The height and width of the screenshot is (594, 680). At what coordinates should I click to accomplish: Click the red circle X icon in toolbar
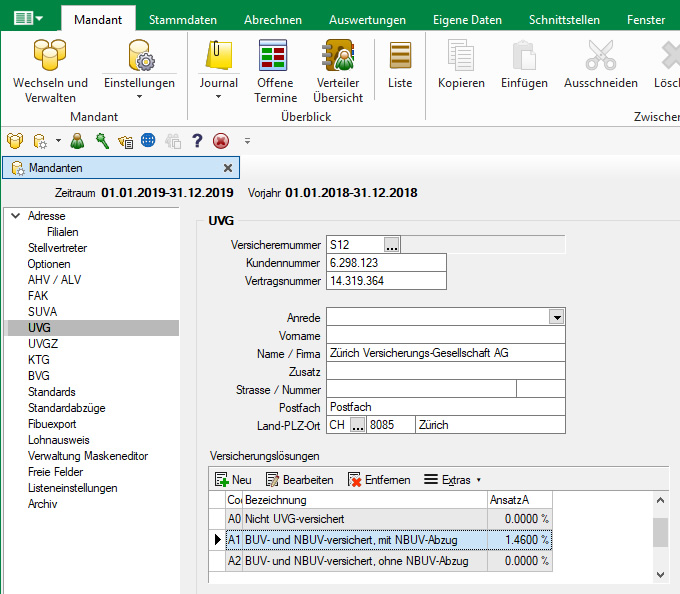click(x=220, y=141)
